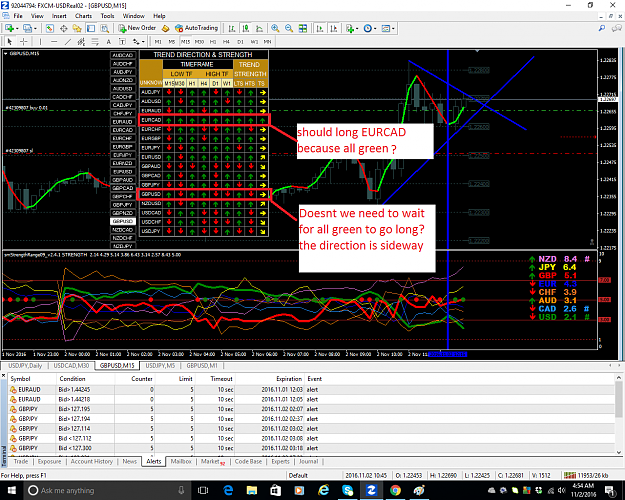This screenshot has height=500, width=625.
Task: Zoom out on the chart
Action: (x=289, y=28)
